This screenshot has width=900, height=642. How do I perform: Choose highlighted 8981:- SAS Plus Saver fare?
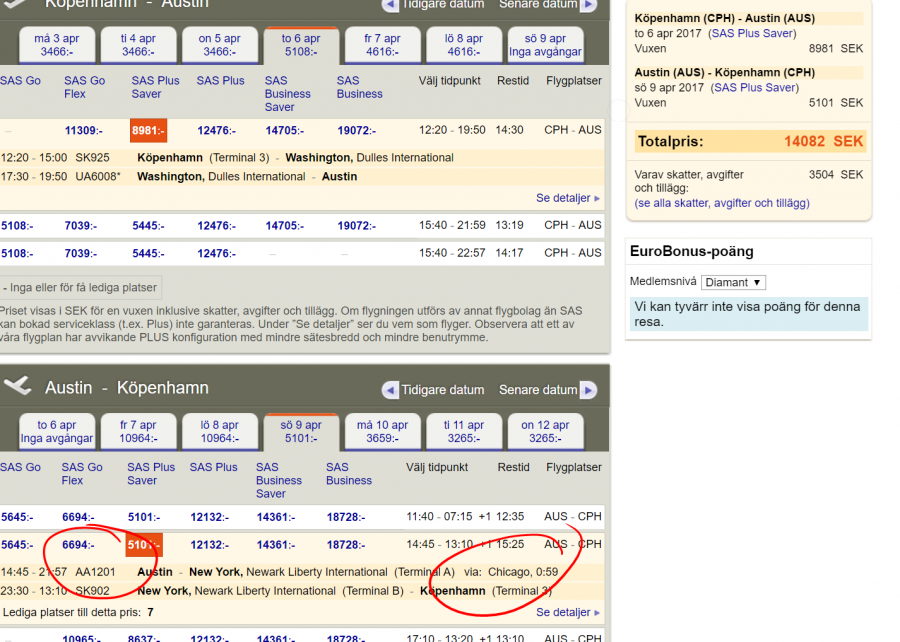tap(149, 131)
